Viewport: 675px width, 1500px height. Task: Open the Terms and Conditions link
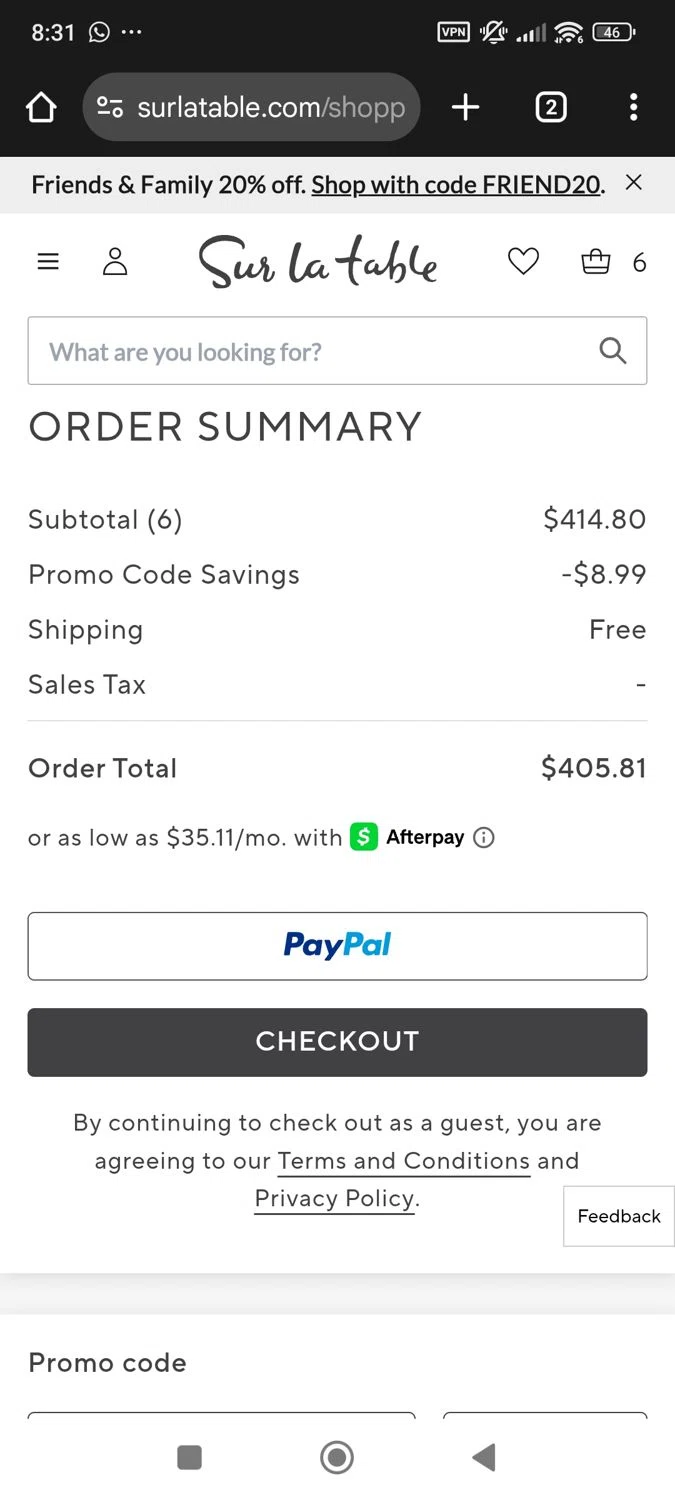pos(403,1161)
